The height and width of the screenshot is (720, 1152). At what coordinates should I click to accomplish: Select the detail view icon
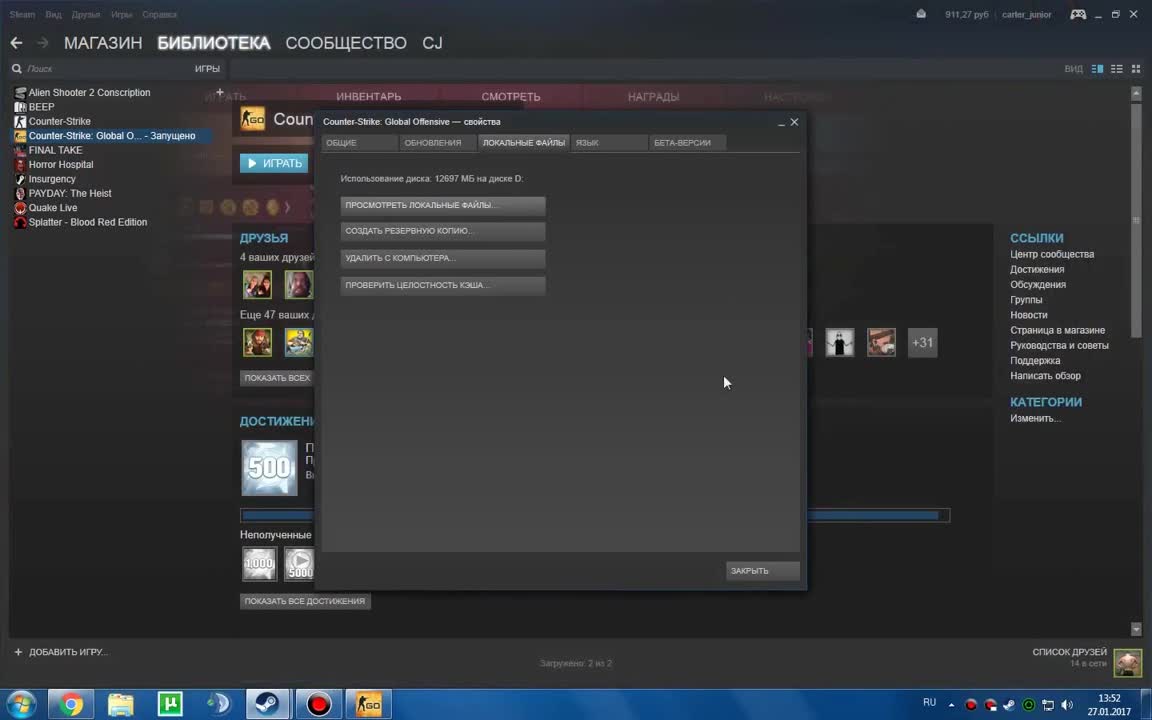click(1098, 69)
